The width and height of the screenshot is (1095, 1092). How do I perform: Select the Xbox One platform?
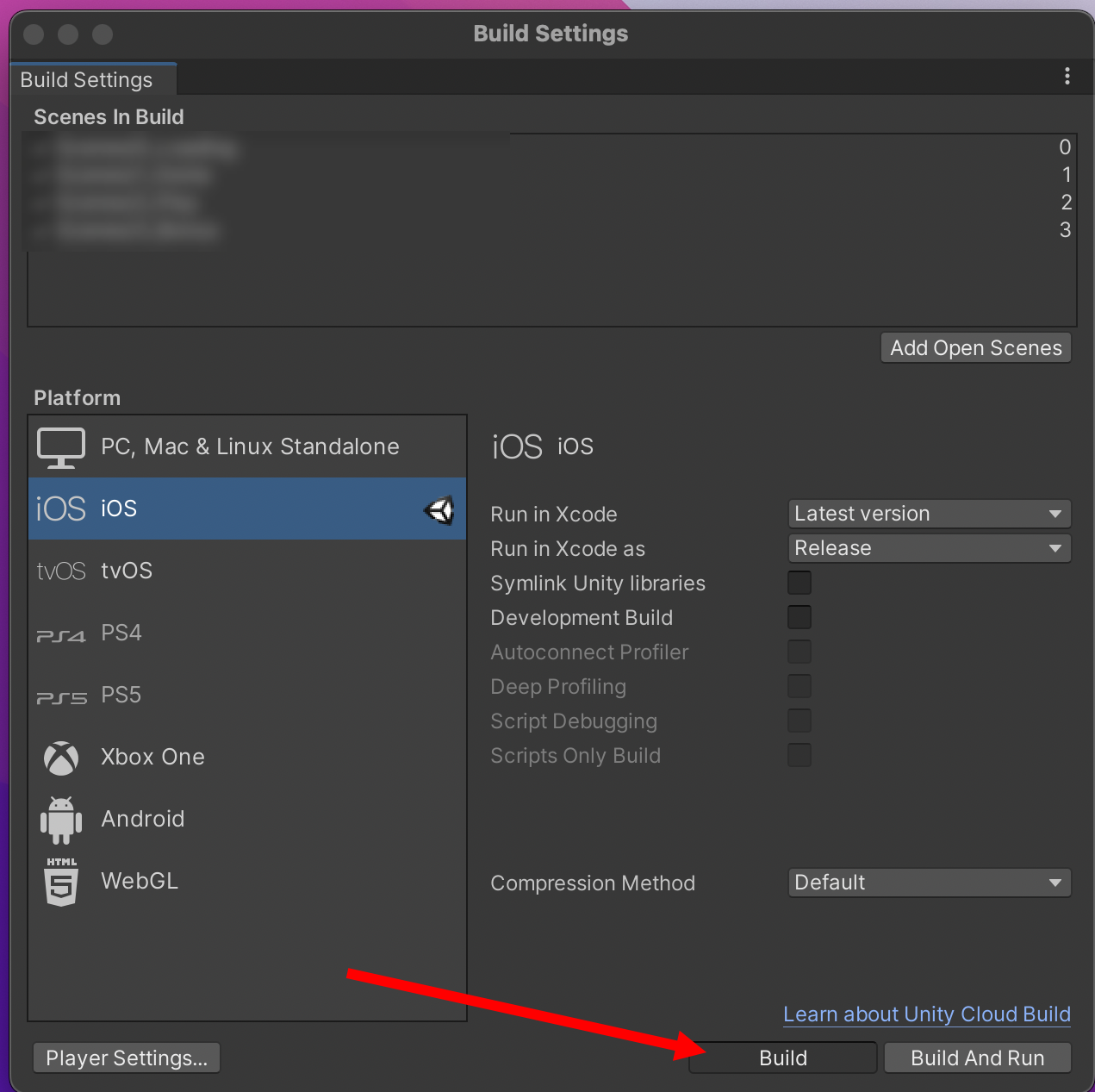point(247,758)
